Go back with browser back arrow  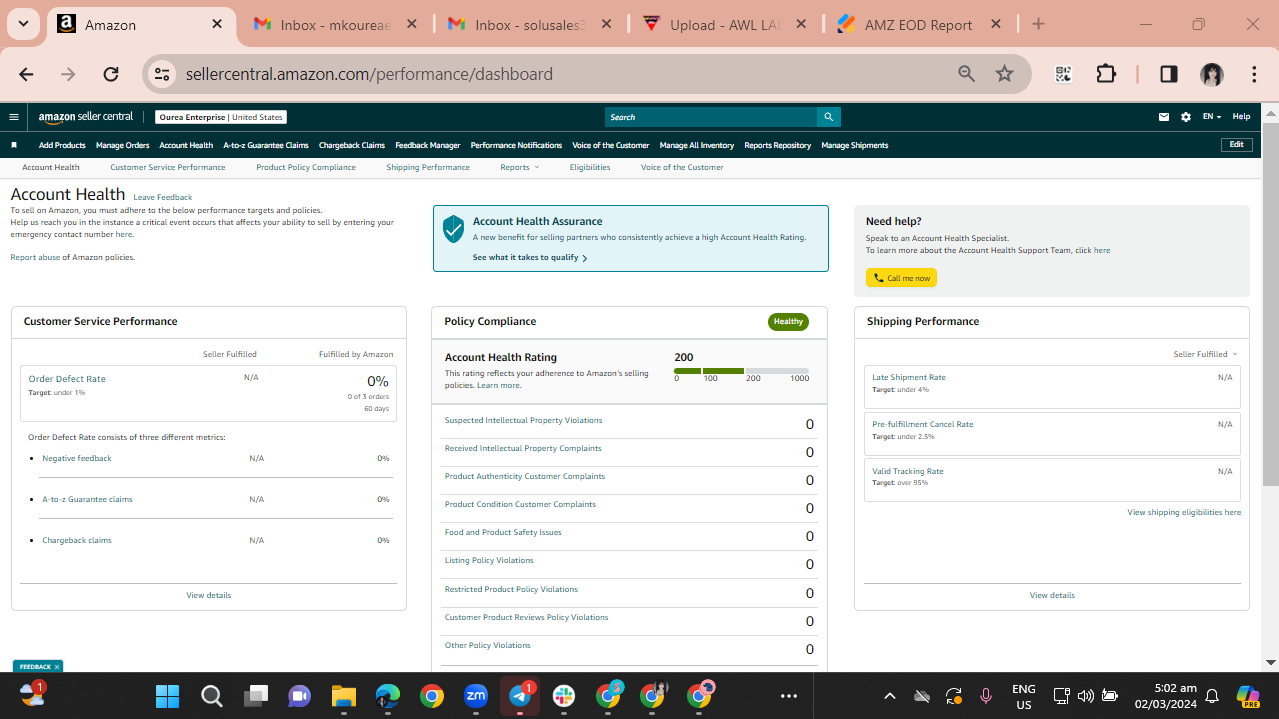click(x=26, y=74)
